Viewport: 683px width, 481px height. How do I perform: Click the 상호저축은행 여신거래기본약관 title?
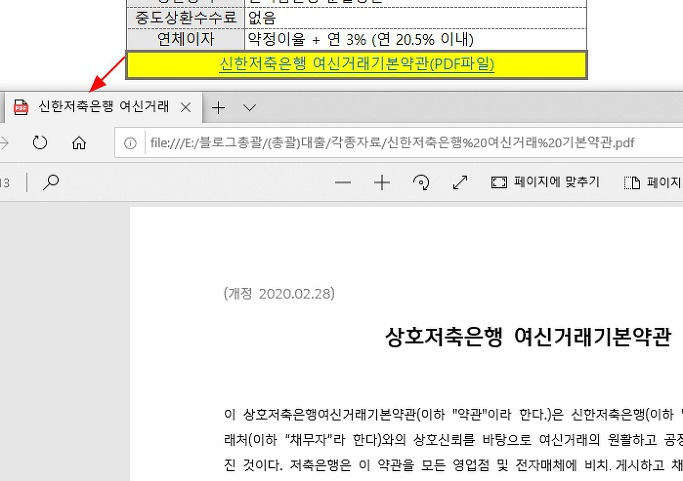[528, 337]
